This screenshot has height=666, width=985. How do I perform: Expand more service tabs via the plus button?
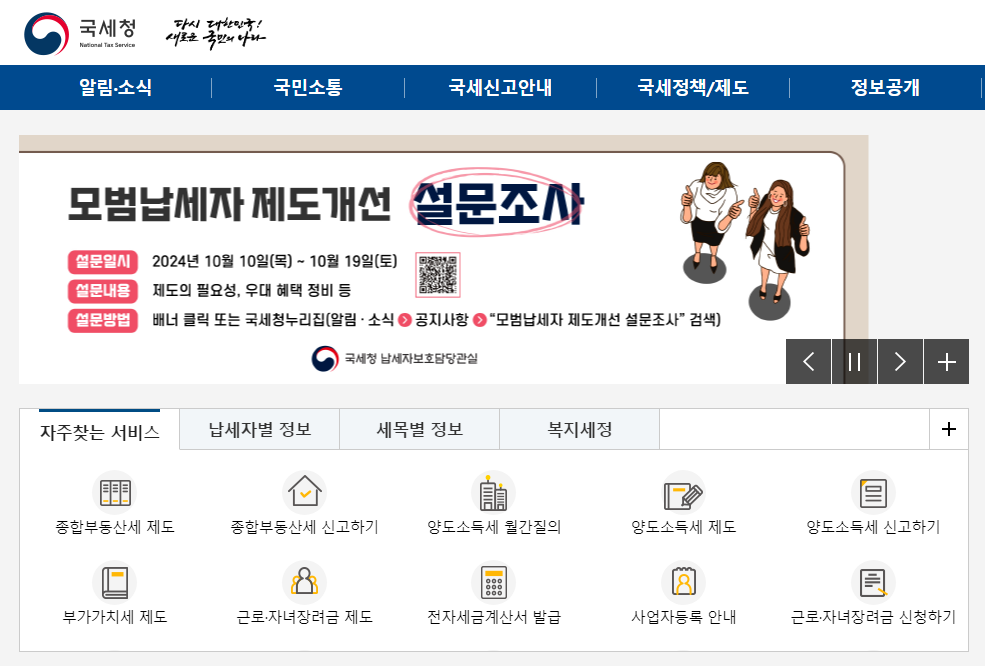click(x=948, y=428)
